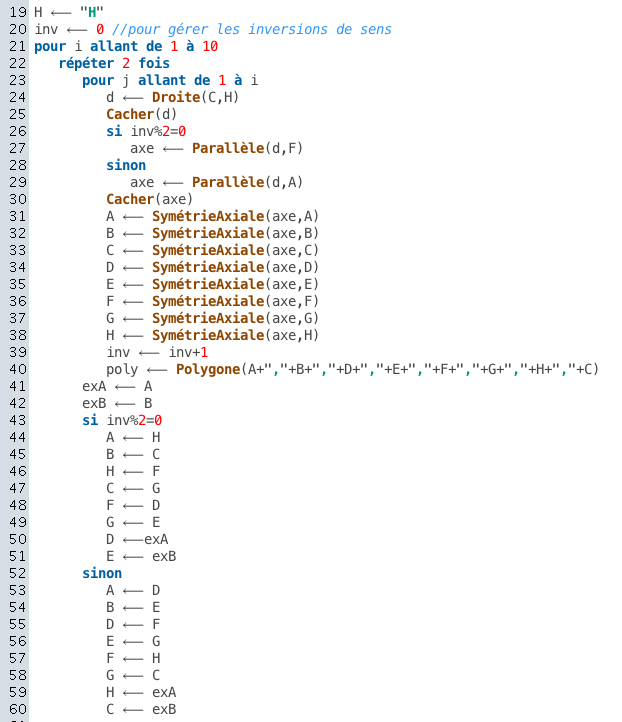Click 'SymétrieAxiale(axe,F)' on line 36

235,302
